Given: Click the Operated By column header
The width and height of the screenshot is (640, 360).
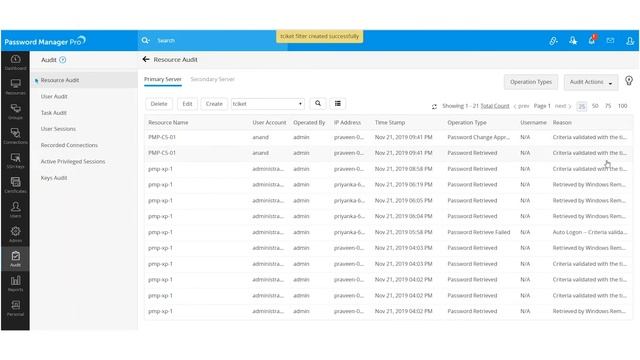Looking at the screenshot, I should (309, 122).
